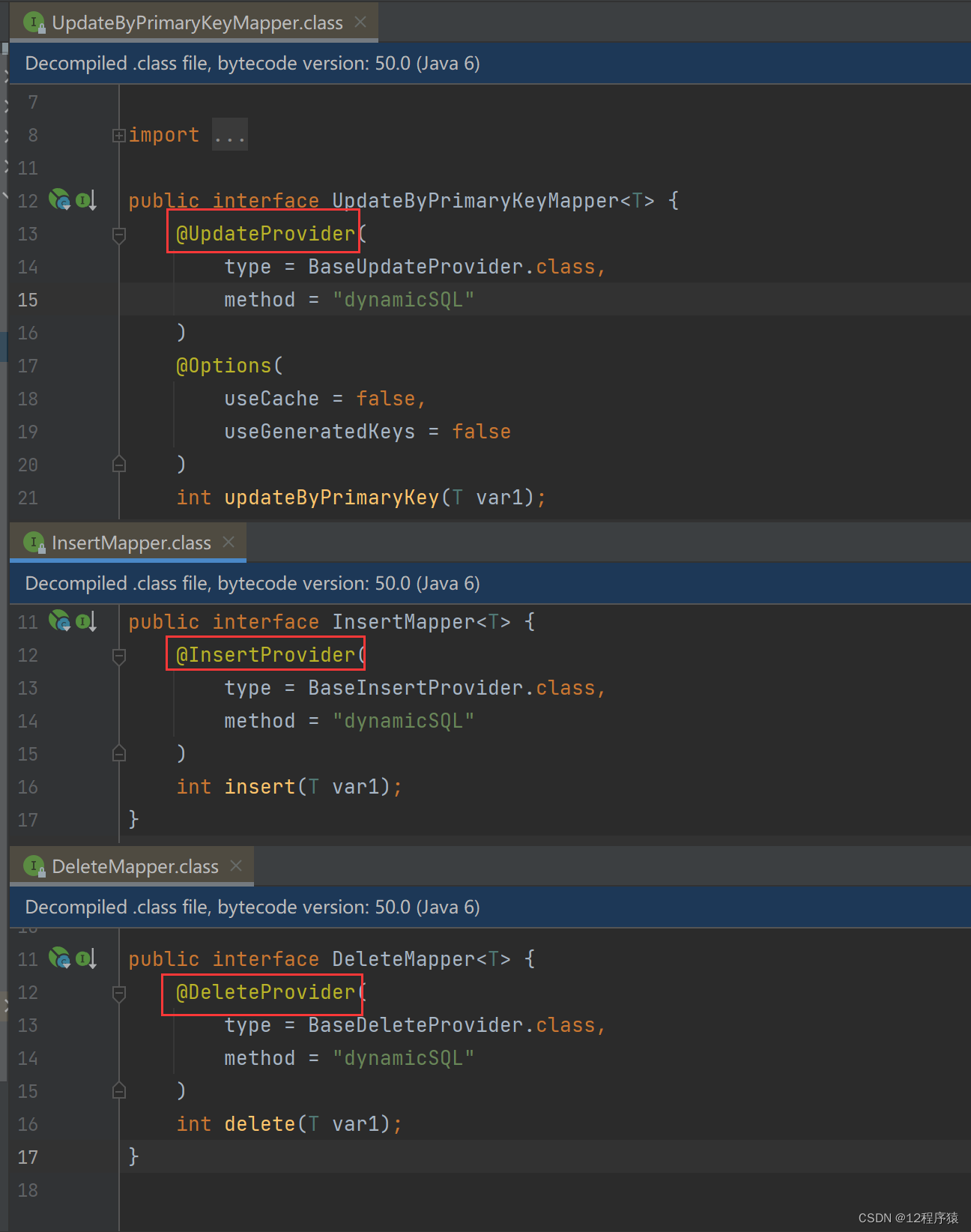Close the DeleteMapper.class tab

236,866
